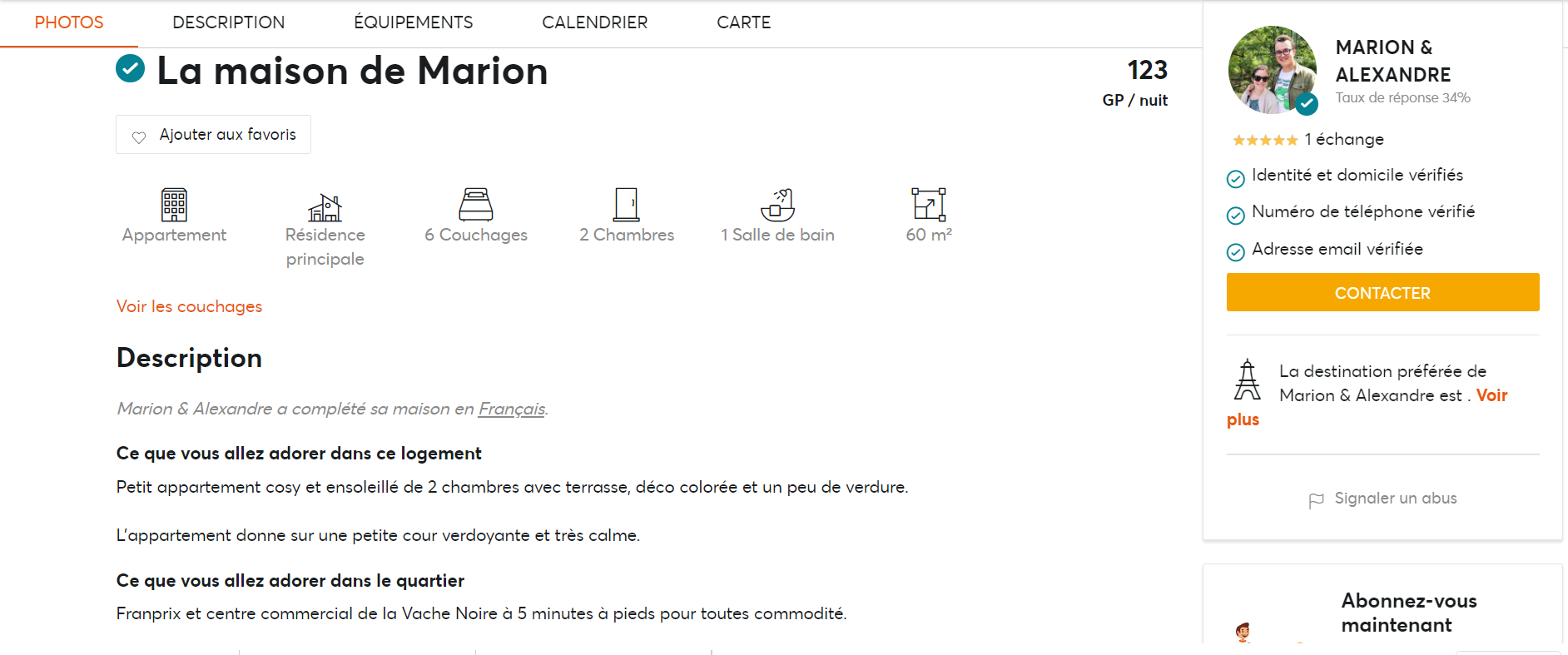Click the 2 Chambres door icon

tap(626, 205)
